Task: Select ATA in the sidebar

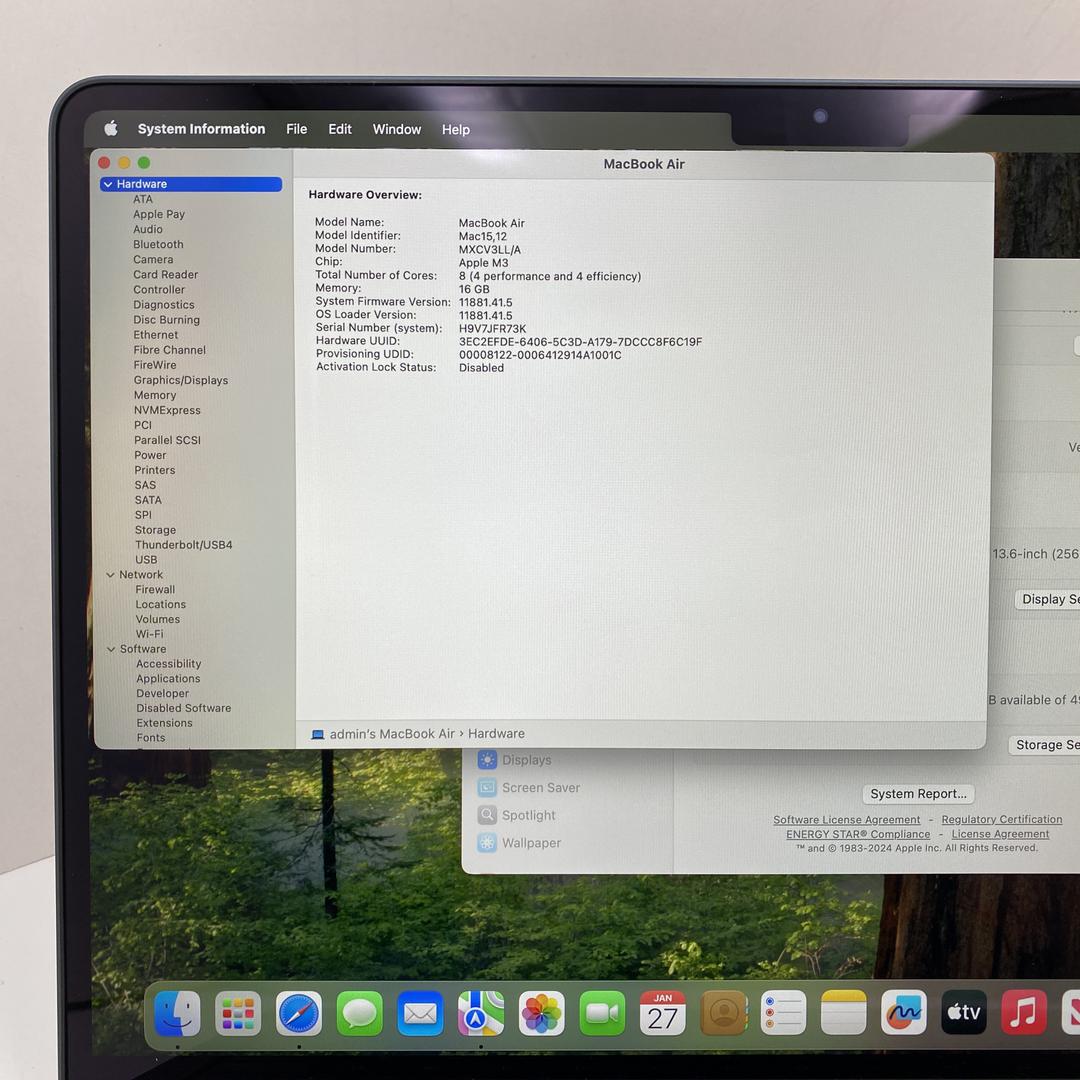Action: [143, 199]
